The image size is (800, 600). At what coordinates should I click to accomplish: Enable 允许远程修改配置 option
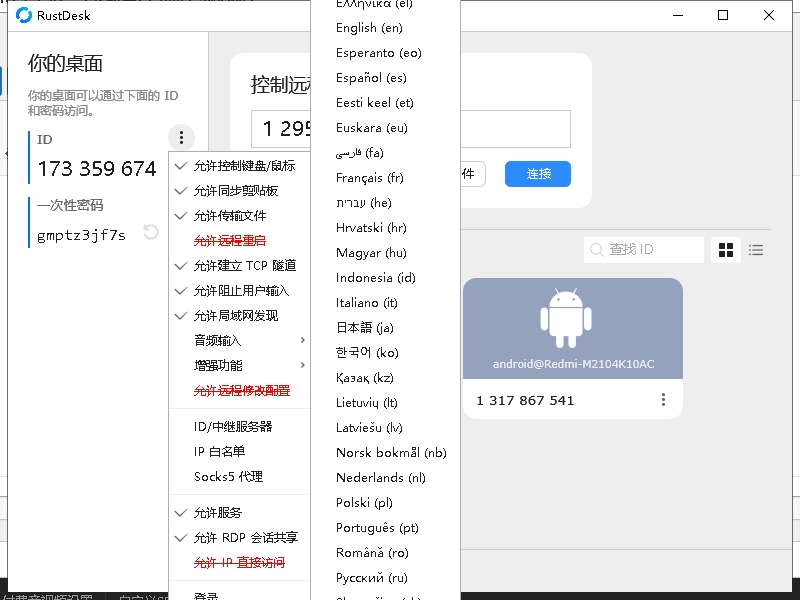240,391
